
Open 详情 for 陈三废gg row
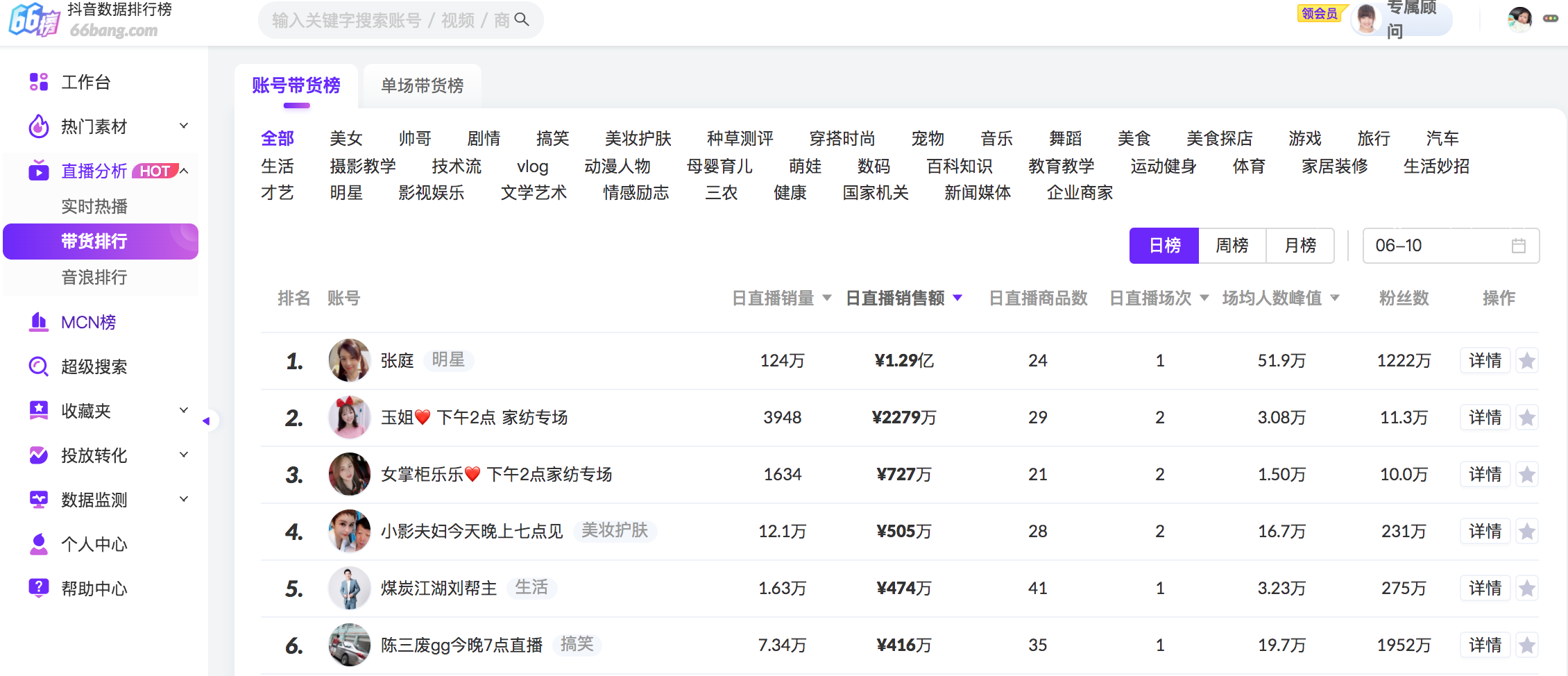(1485, 645)
